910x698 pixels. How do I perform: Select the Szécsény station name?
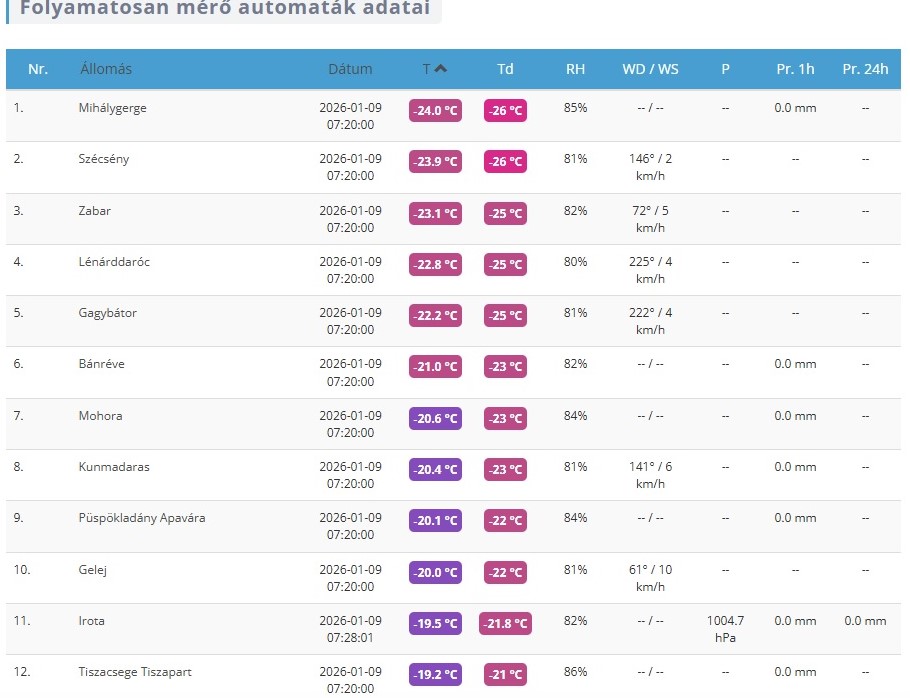(104, 159)
